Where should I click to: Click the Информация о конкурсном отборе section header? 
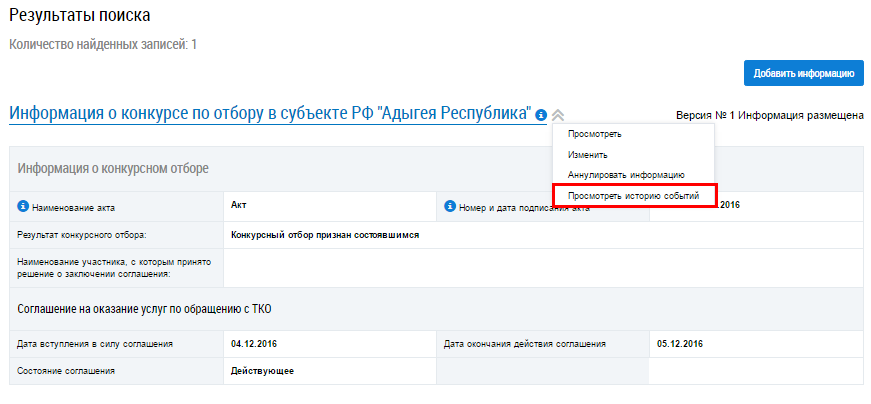pyautogui.click(x=113, y=168)
